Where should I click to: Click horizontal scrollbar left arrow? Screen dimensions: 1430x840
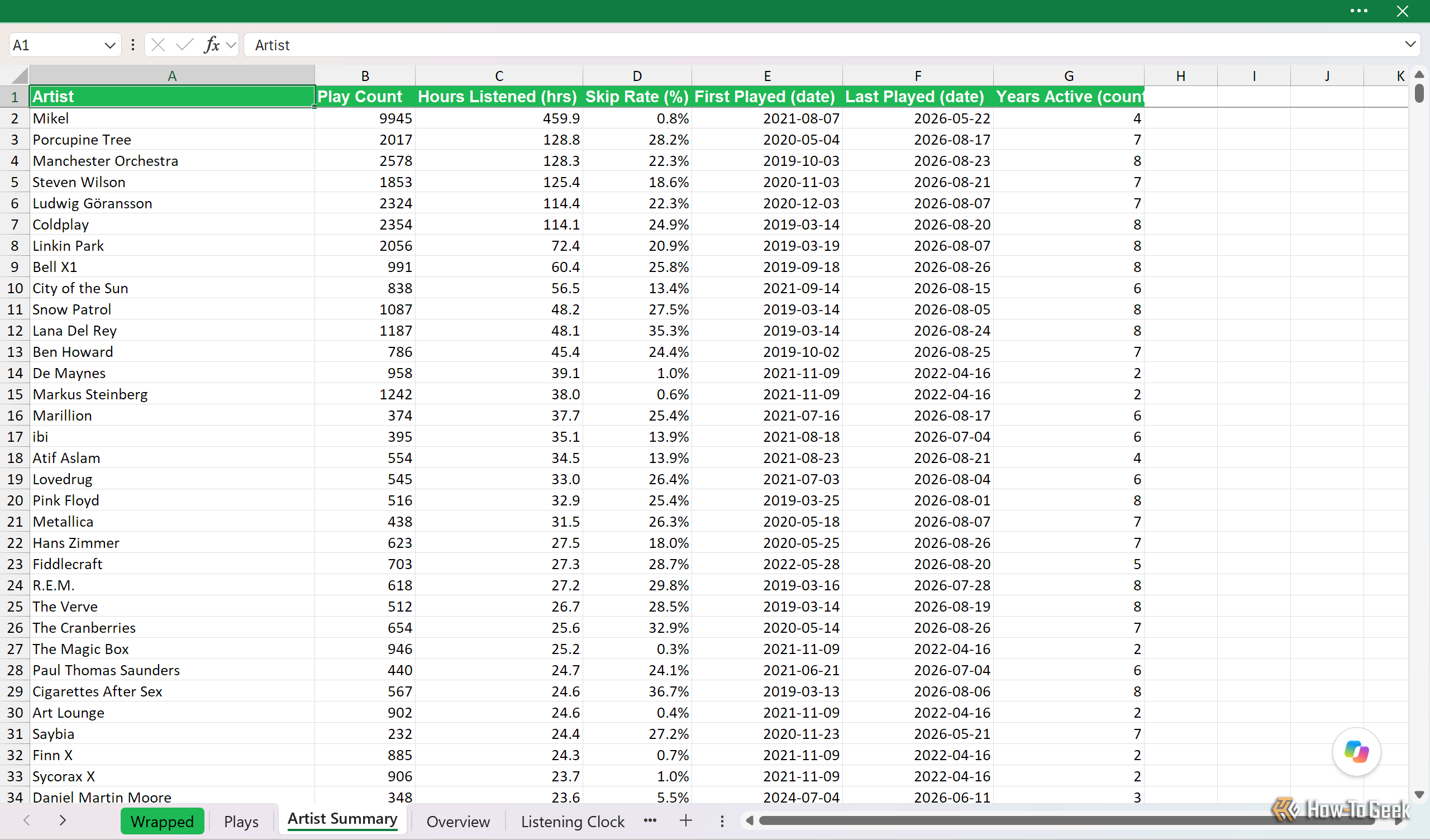pyautogui.click(x=750, y=820)
